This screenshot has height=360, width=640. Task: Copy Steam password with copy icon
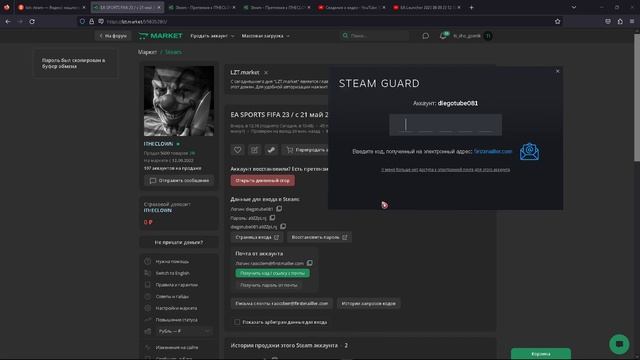click(272, 218)
